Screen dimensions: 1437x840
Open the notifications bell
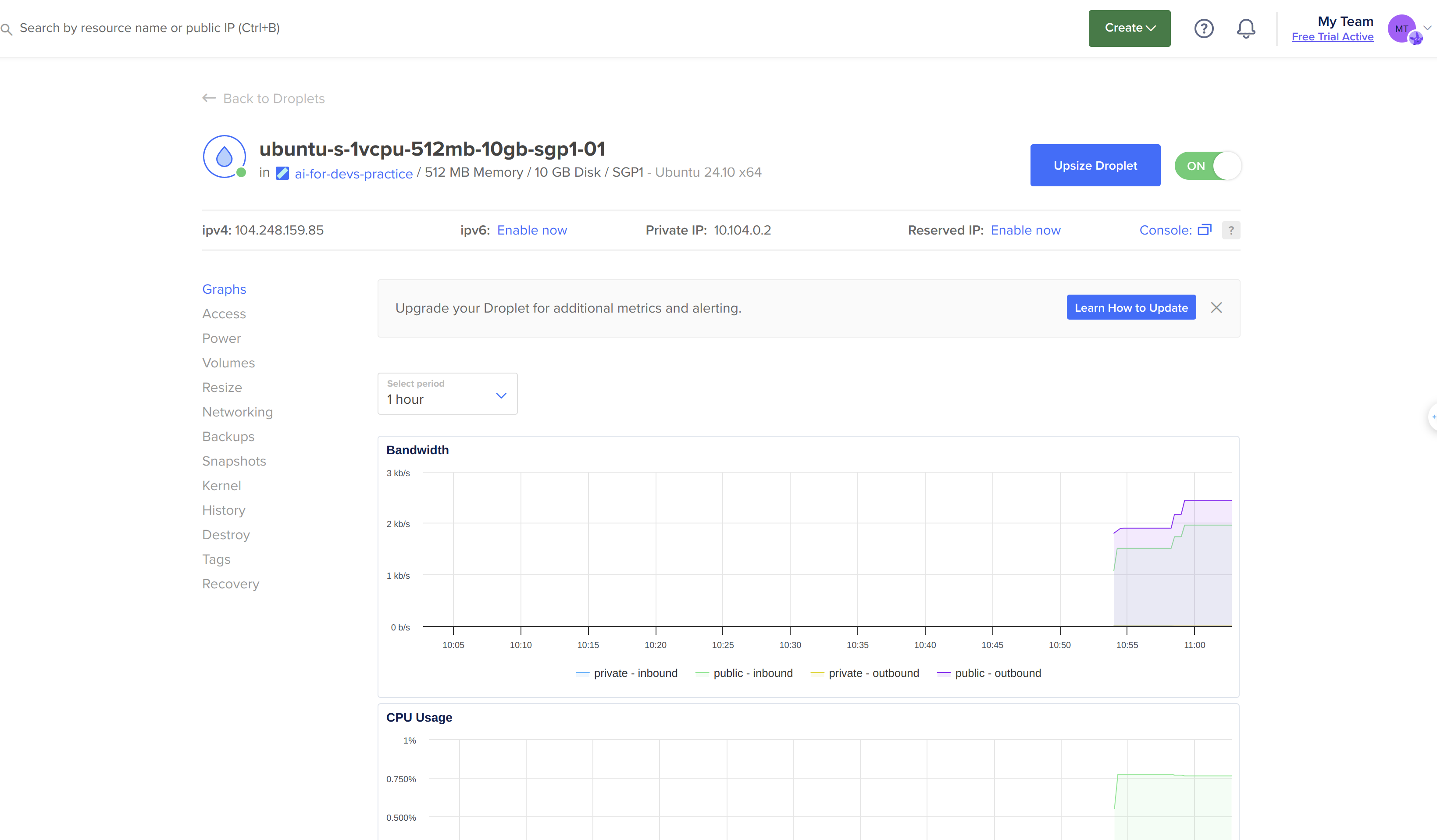[1246, 28]
